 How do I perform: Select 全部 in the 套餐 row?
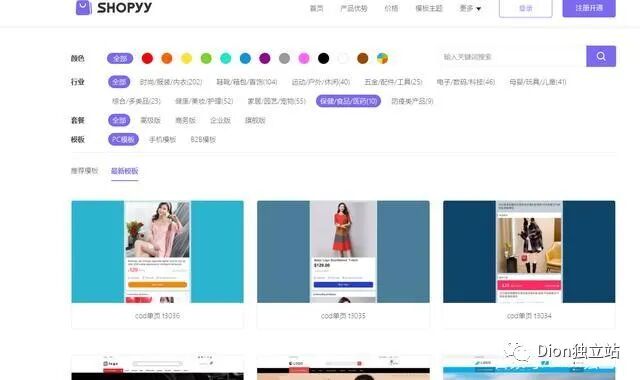click(119, 120)
